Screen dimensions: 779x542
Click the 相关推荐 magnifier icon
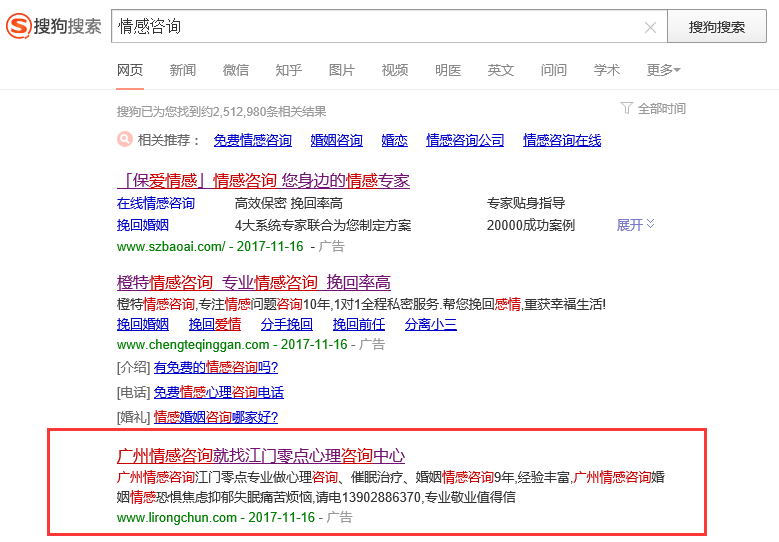click(x=125, y=140)
